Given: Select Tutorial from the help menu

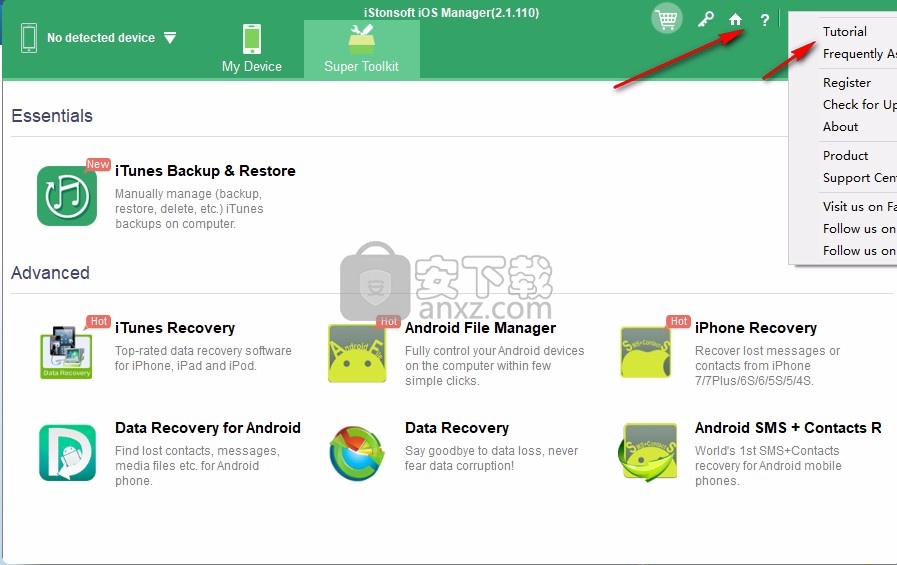Looking at the screenshot, I should coord(844,31).
